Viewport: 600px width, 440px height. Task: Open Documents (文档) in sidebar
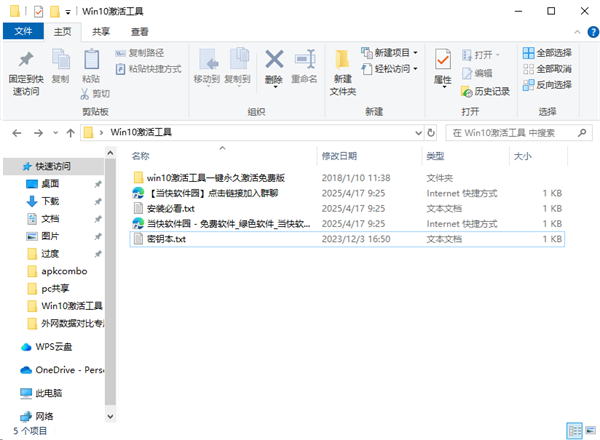pos(50,219)
